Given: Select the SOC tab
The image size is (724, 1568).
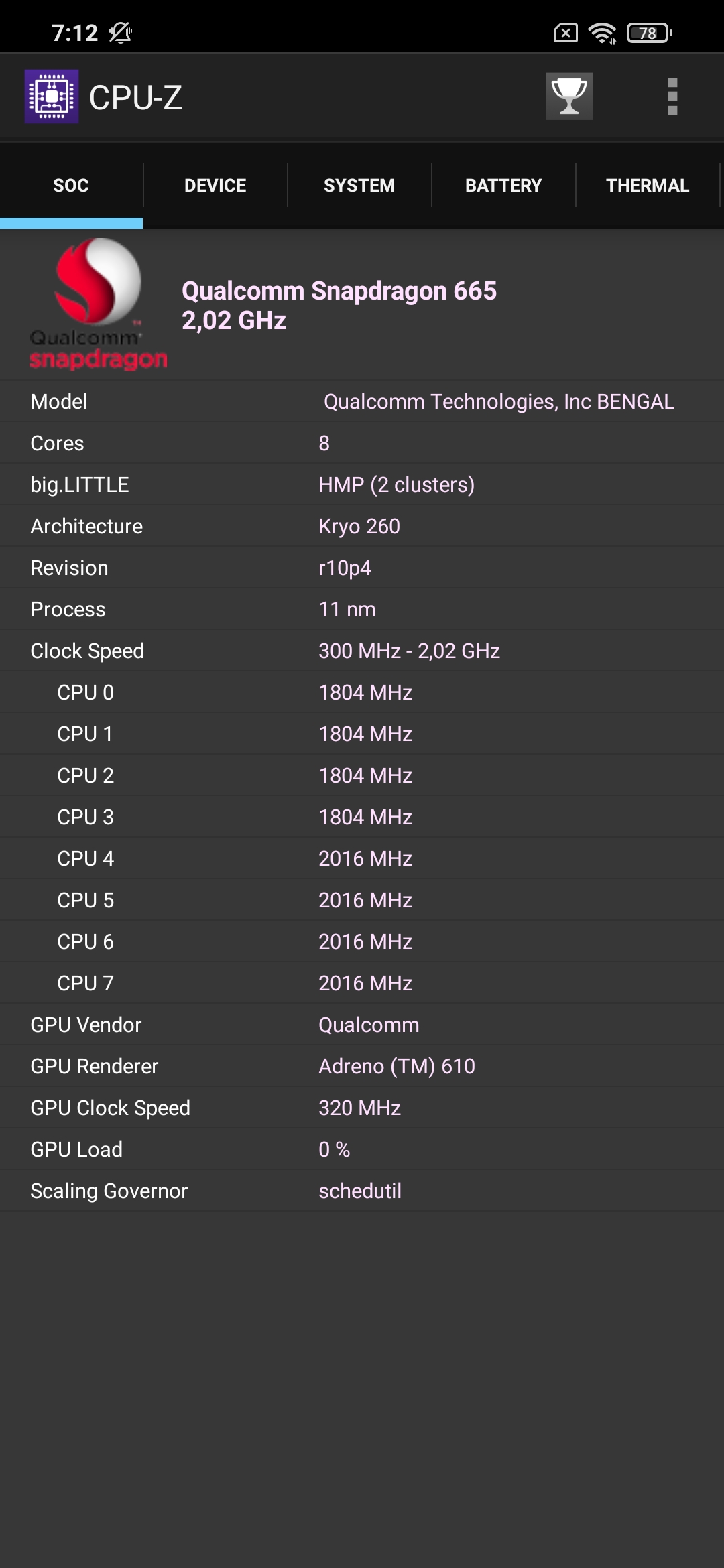Looking at the screenshot, I should pos(71,186).
